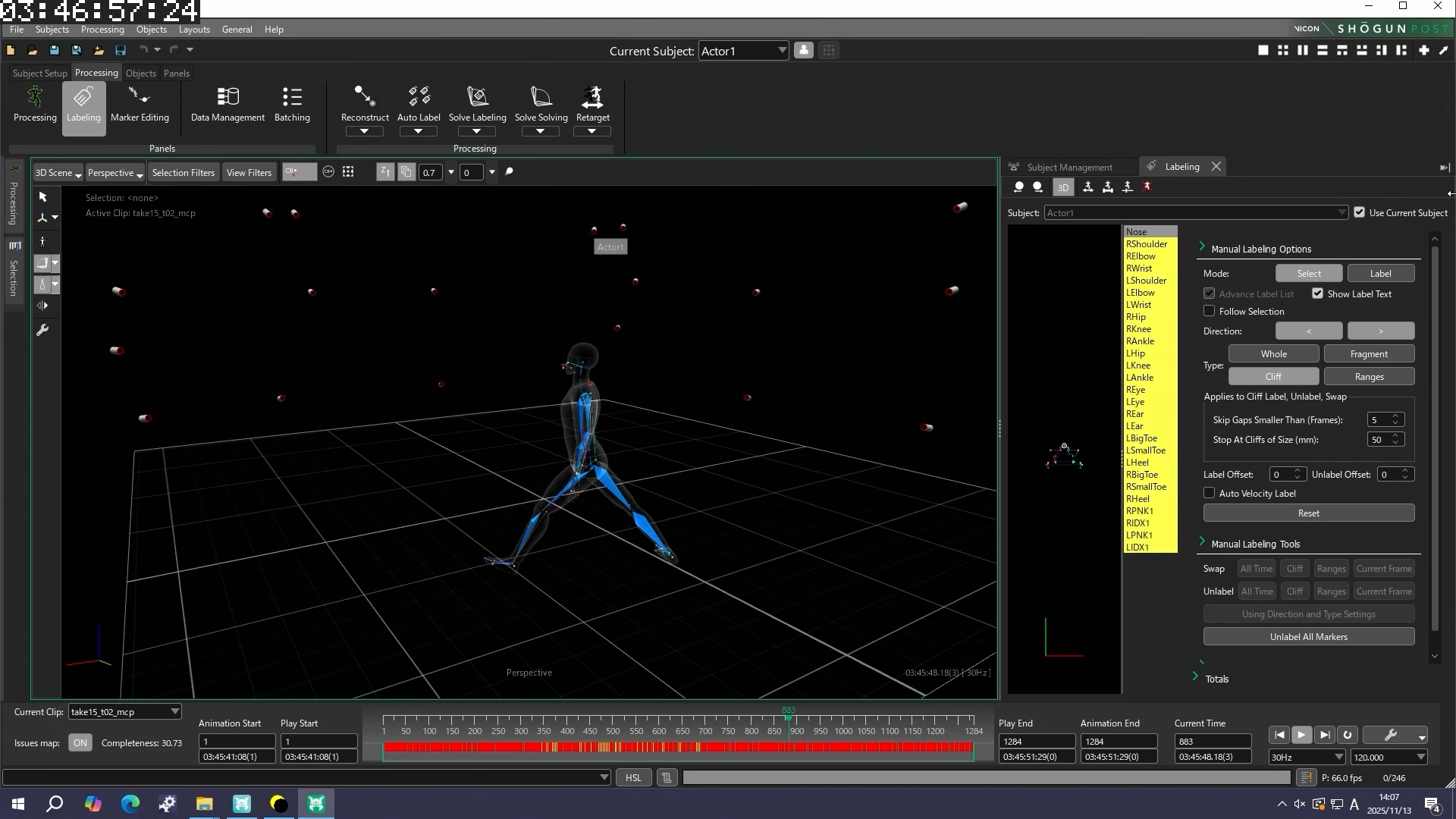Toggle the Auto Velocity Label checkbox
This screenshot has width=1456, height=819.
coord(1210,493)
